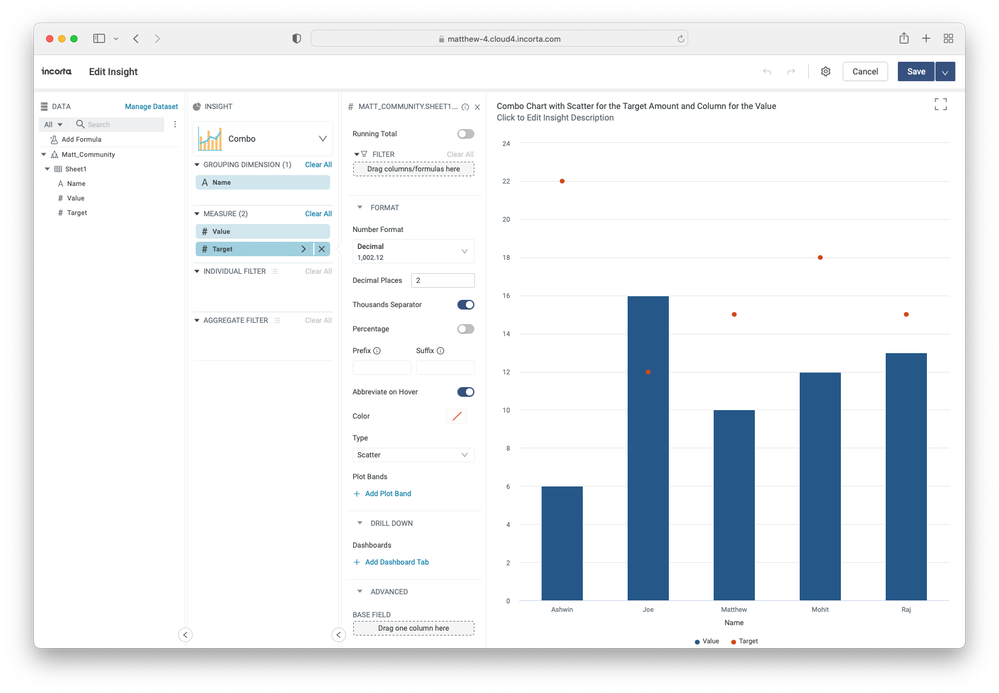Screen dimensions: 999x693
Task: Click the Manage Dataset link
Action: 151,107
